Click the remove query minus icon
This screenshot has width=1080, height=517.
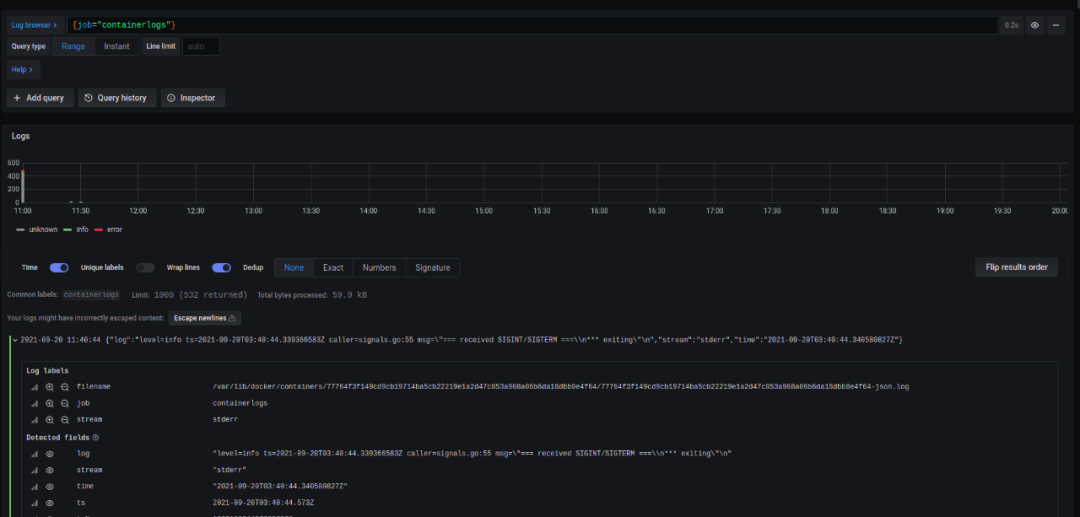click(1056, 24)
